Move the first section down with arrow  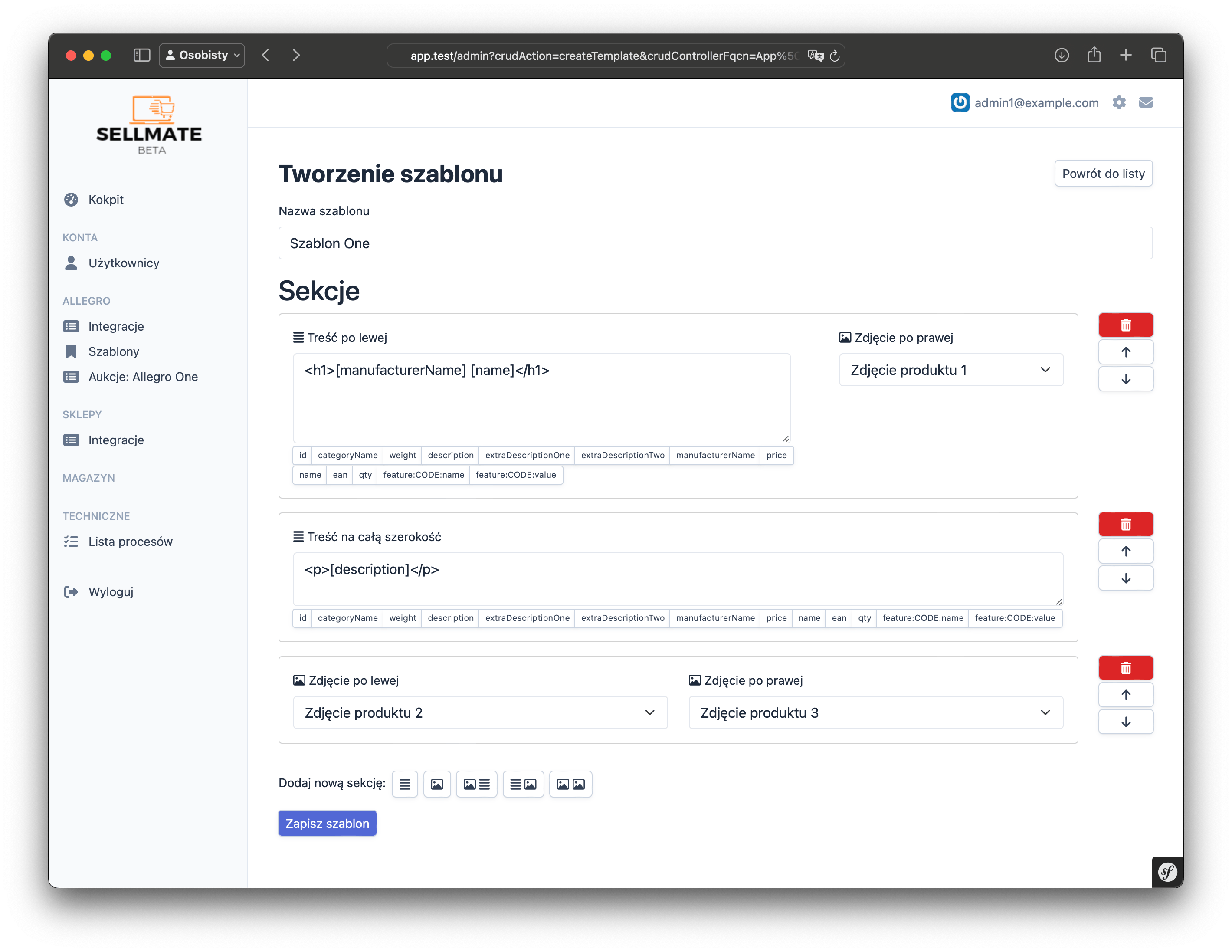coord(1125,379)
